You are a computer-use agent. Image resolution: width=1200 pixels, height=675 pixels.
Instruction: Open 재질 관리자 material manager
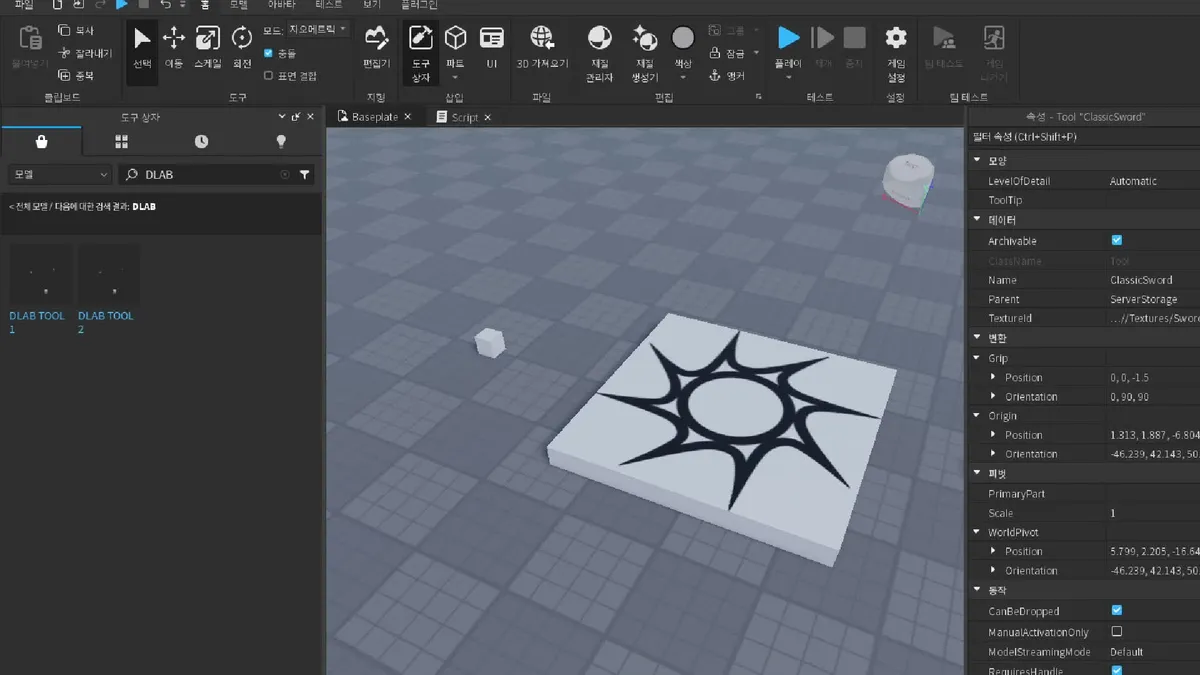pos(600,53)
